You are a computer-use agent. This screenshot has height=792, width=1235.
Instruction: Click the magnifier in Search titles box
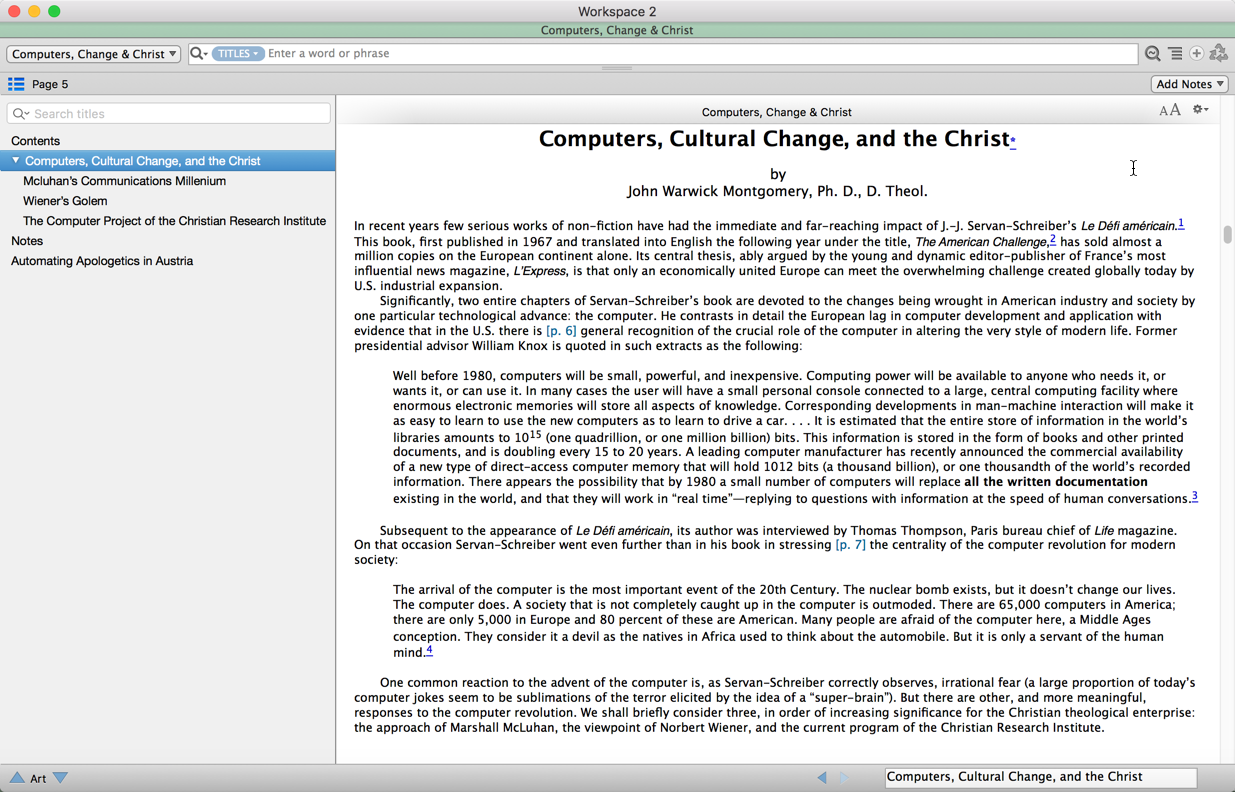click(x=20, y=114)
